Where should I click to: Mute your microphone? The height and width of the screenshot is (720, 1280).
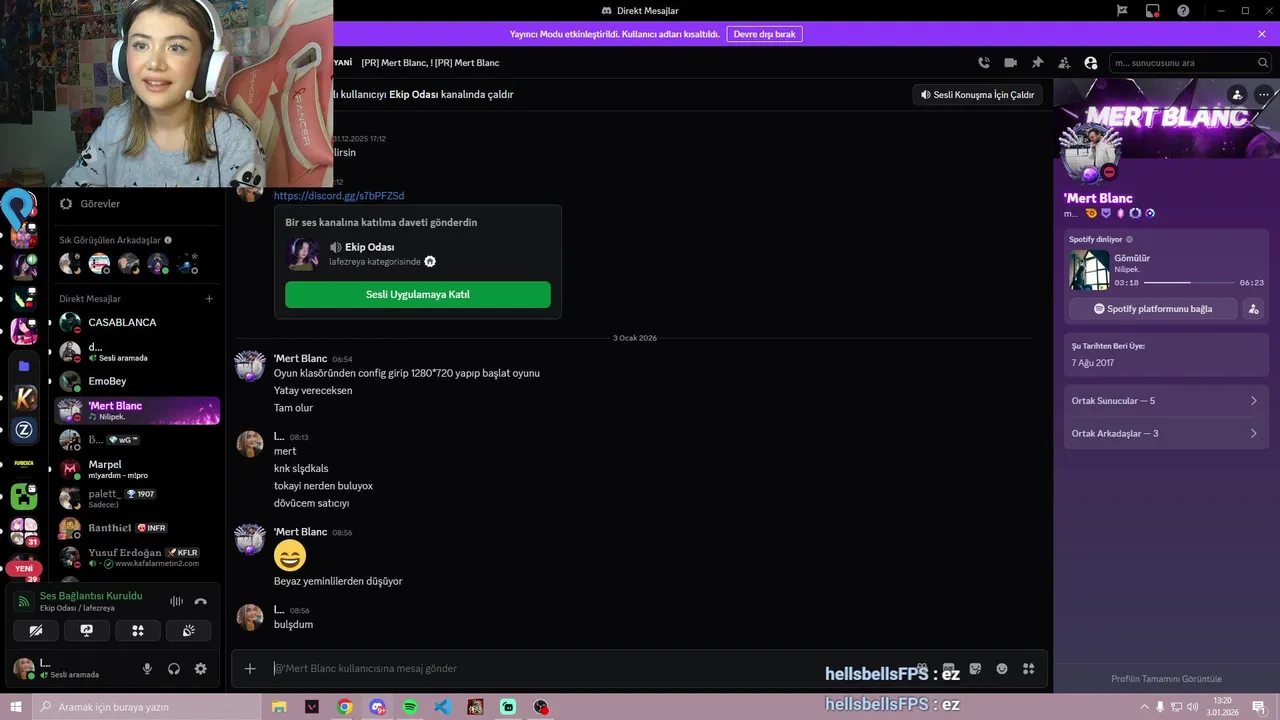pos(147,669)
